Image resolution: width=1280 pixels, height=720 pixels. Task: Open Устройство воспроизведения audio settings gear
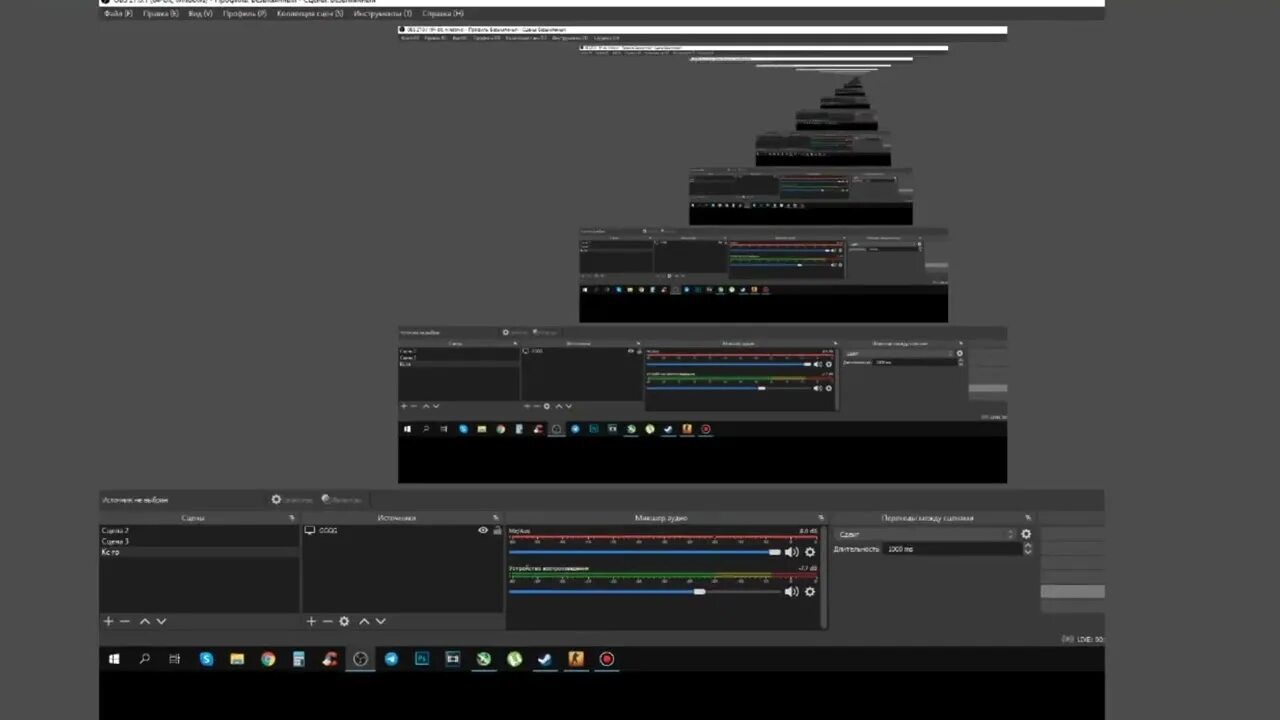tap(810, 591)
